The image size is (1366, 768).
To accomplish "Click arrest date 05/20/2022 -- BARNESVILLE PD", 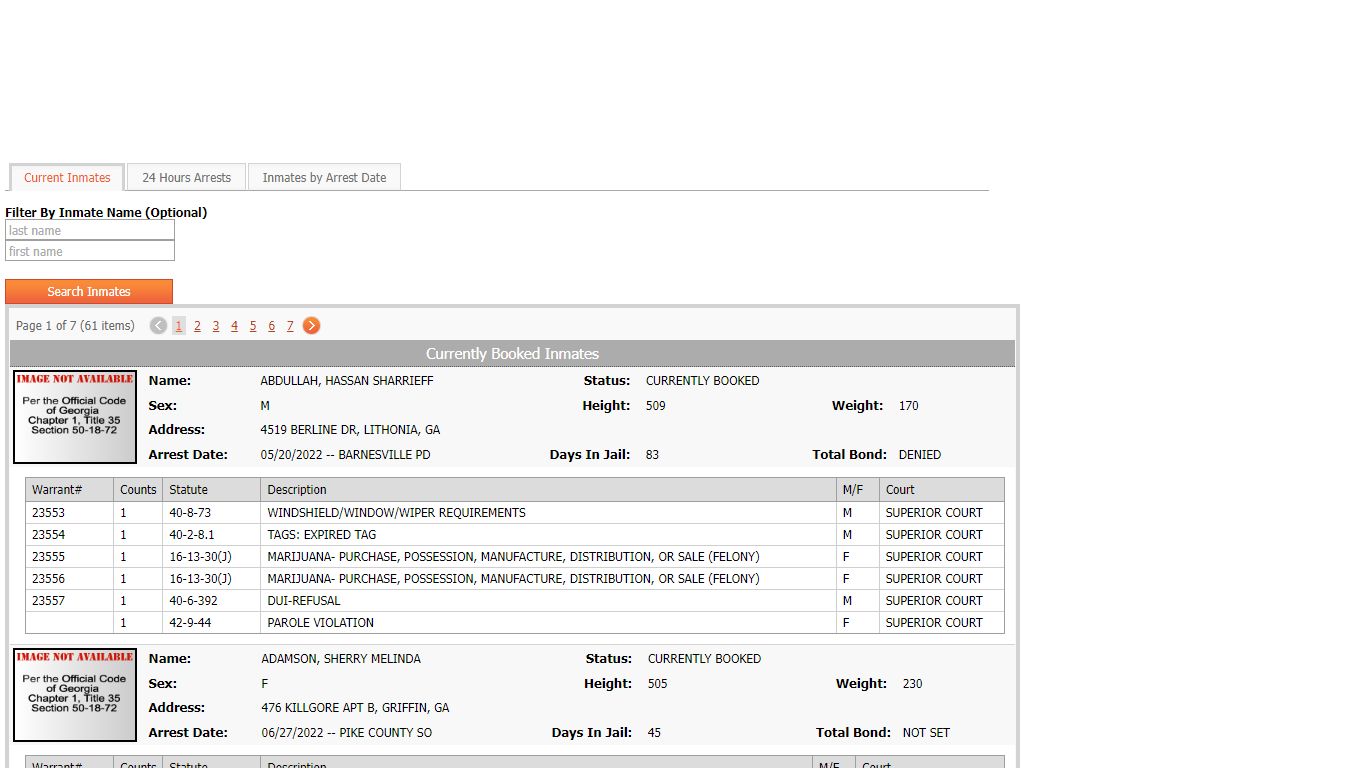I will [345, 455].
